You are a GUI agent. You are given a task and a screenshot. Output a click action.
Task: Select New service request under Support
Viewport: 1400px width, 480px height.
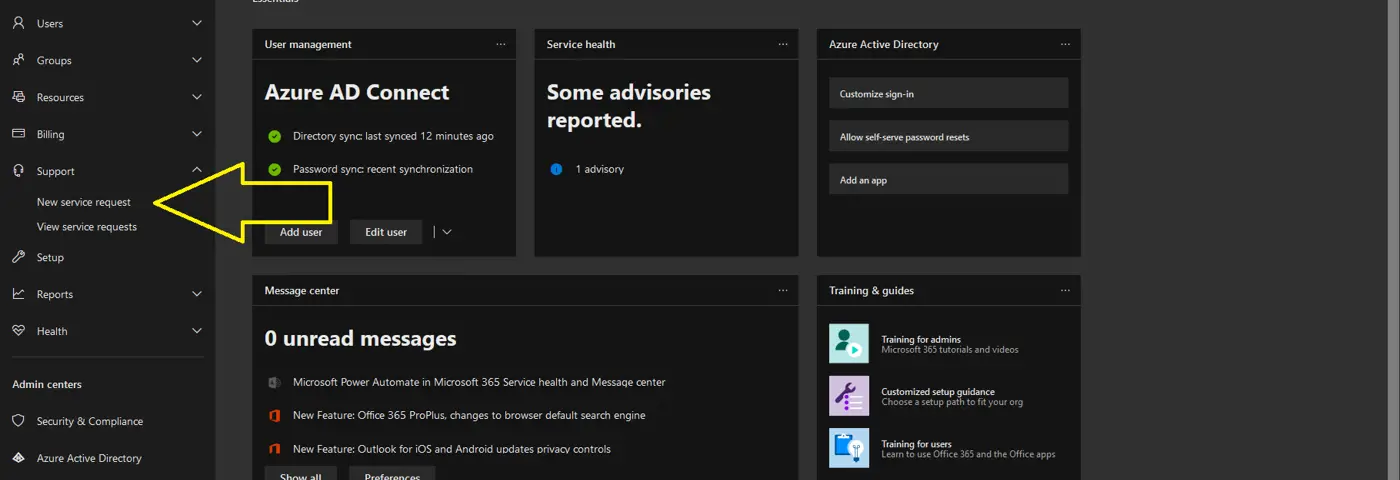[84, 202]
